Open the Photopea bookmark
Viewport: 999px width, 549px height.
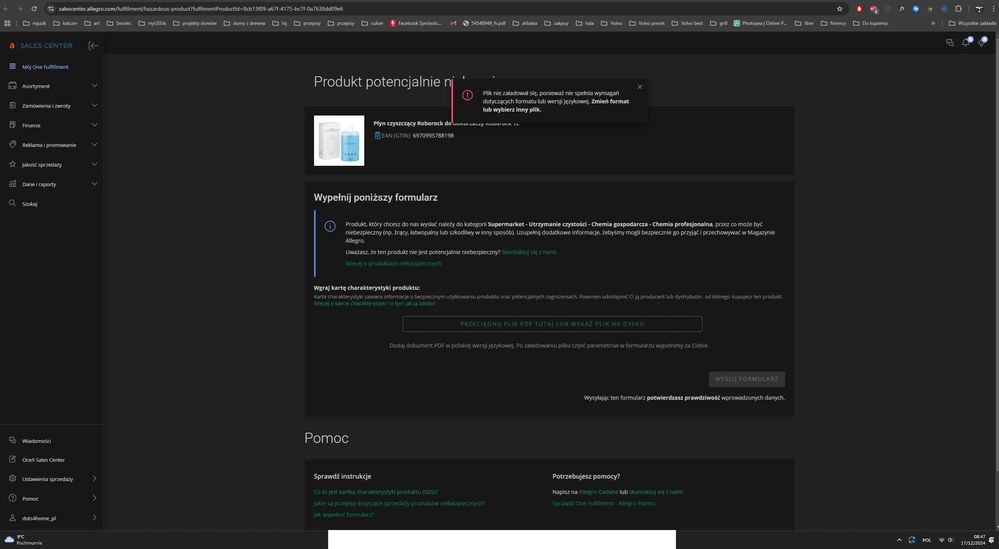pos(760,23)
